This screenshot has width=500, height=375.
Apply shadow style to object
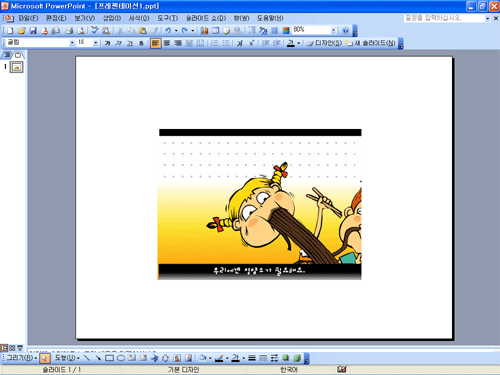coord(286,358)
